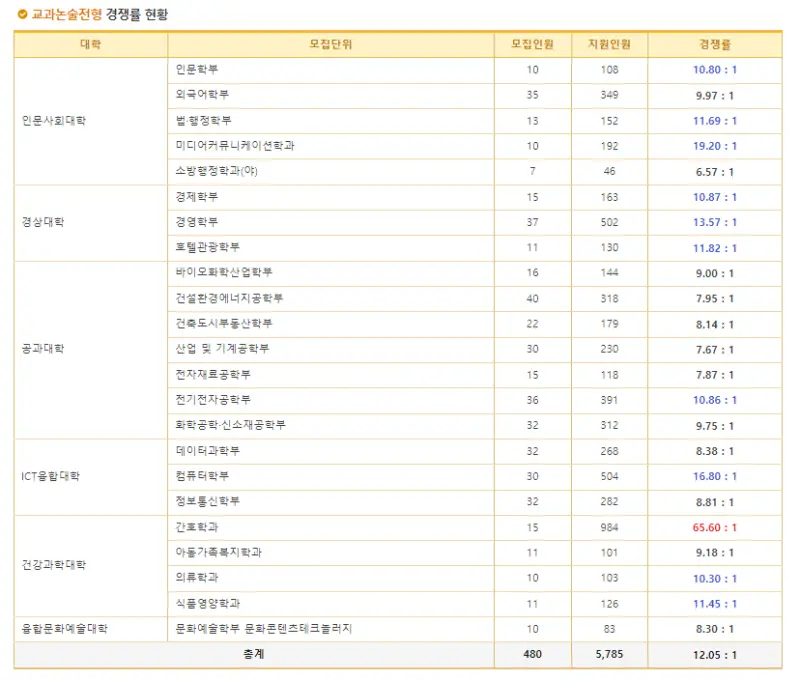The image size is (800, 681).
Task: Click the 12.05 : 1 overall ratio
Action: [x=715, y=654]
